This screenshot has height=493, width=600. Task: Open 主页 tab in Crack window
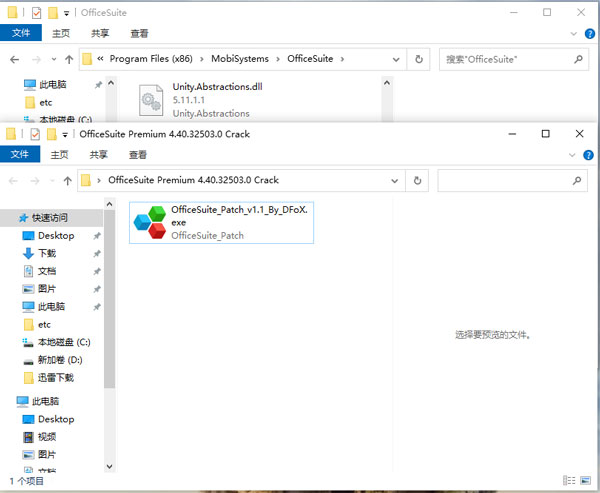coord(59,155)
